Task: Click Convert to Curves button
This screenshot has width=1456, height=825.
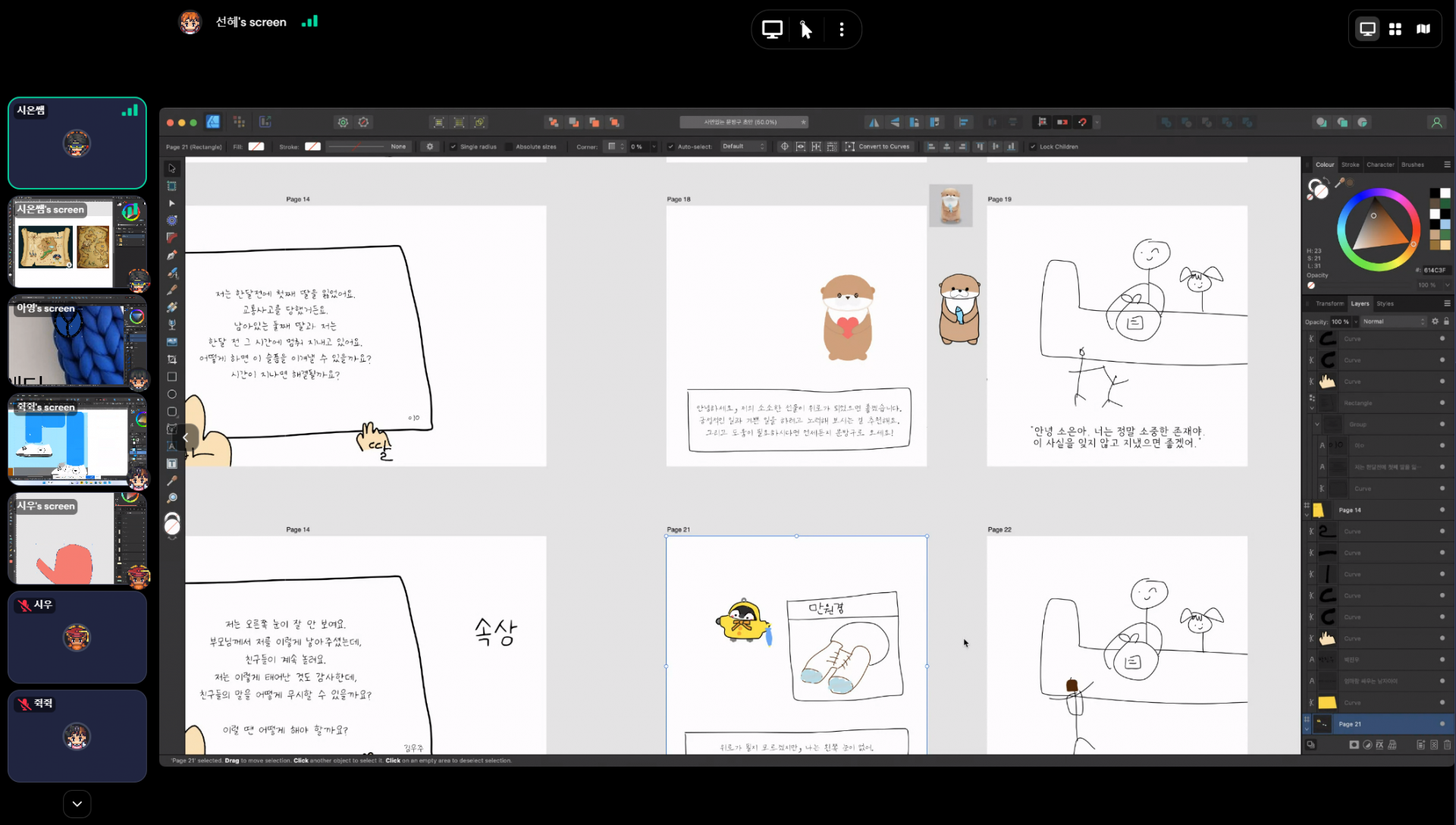Action: (877, 147)
